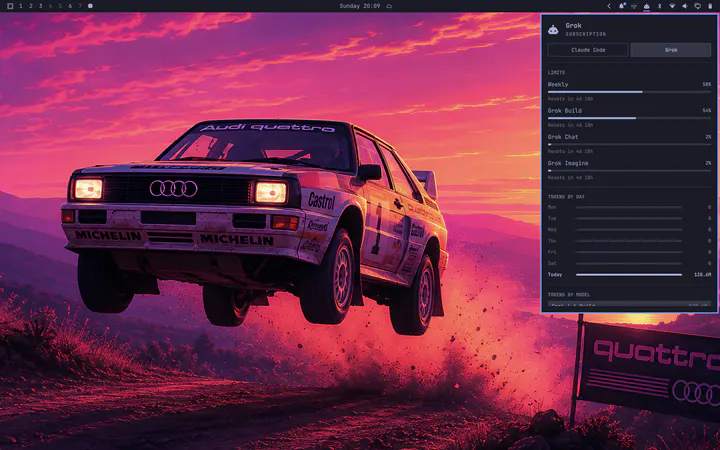
Task: Click the partially visible model row at panel bottom
Action: (629, 304)
